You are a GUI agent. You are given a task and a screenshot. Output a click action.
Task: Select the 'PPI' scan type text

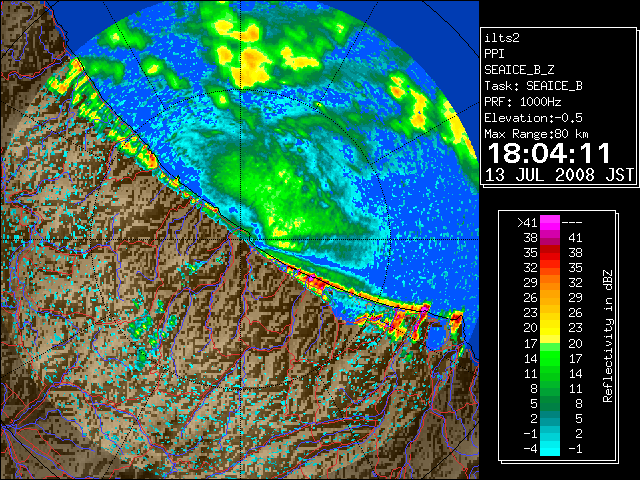coord(494,54)
